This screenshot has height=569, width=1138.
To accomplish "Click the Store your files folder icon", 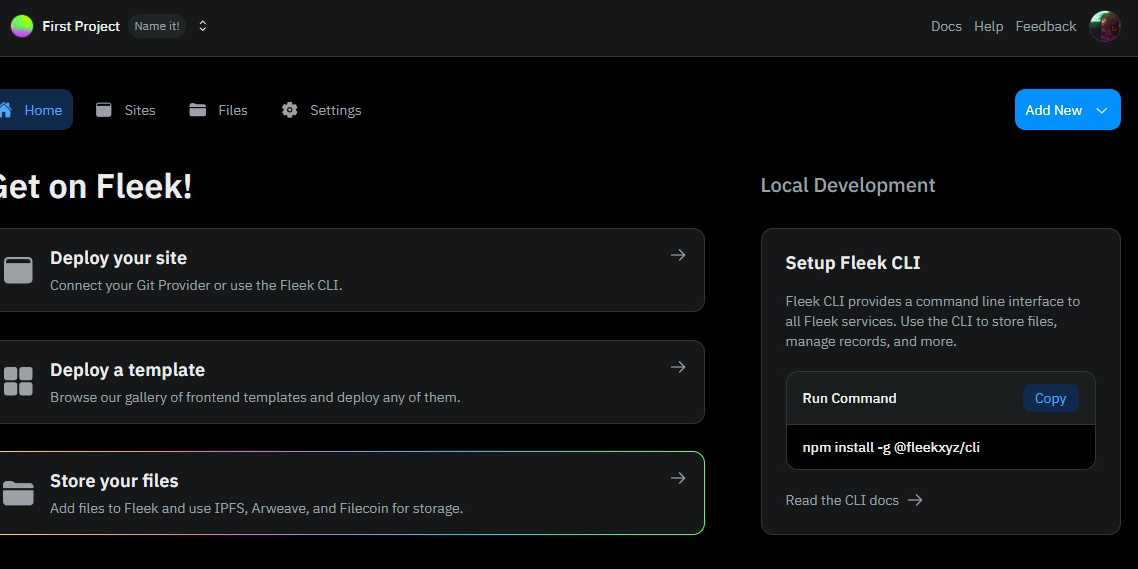I will pyautogui.click(x=18, y=493).
